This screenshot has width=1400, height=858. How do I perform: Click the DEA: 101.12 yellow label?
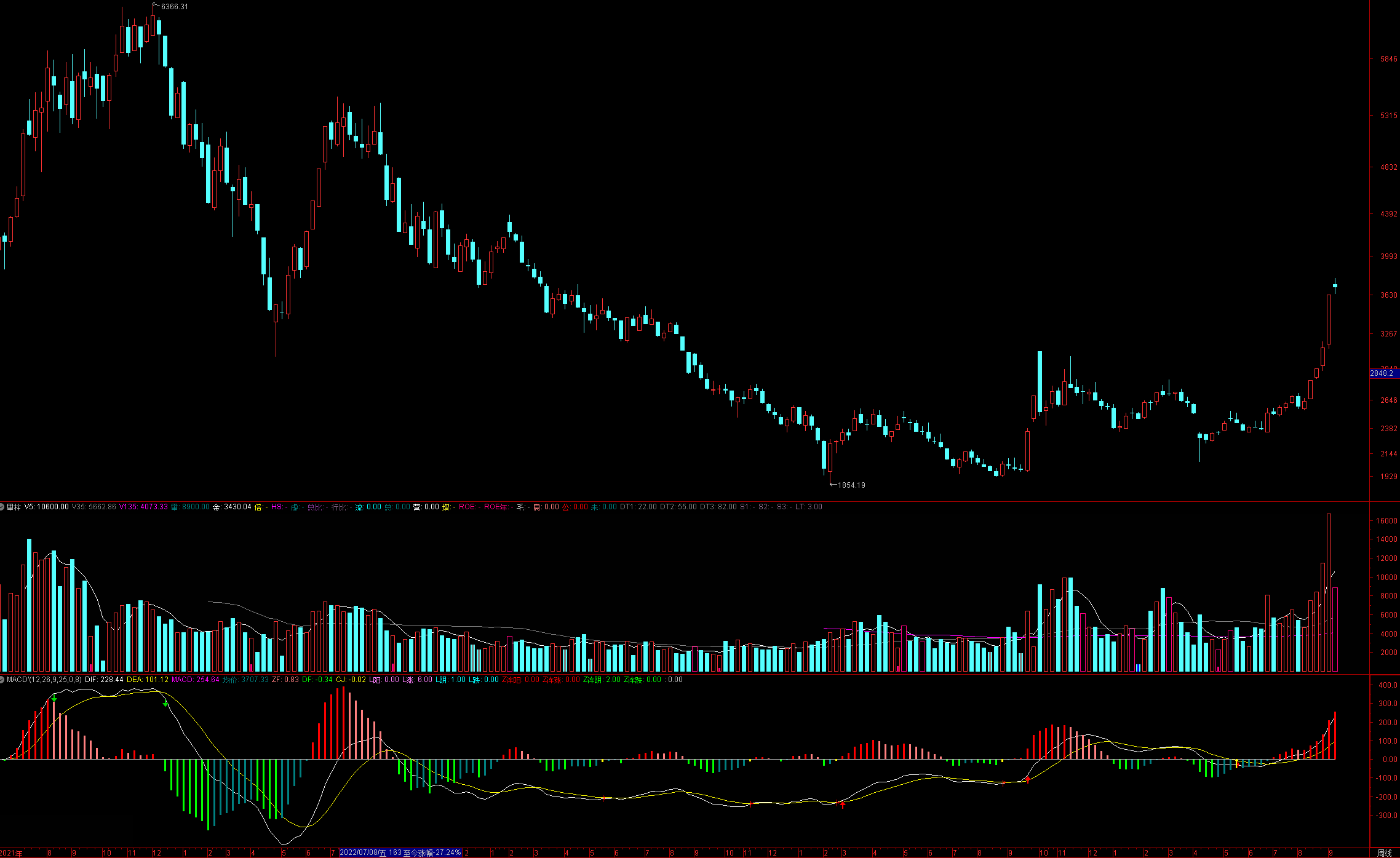[147, 680]
